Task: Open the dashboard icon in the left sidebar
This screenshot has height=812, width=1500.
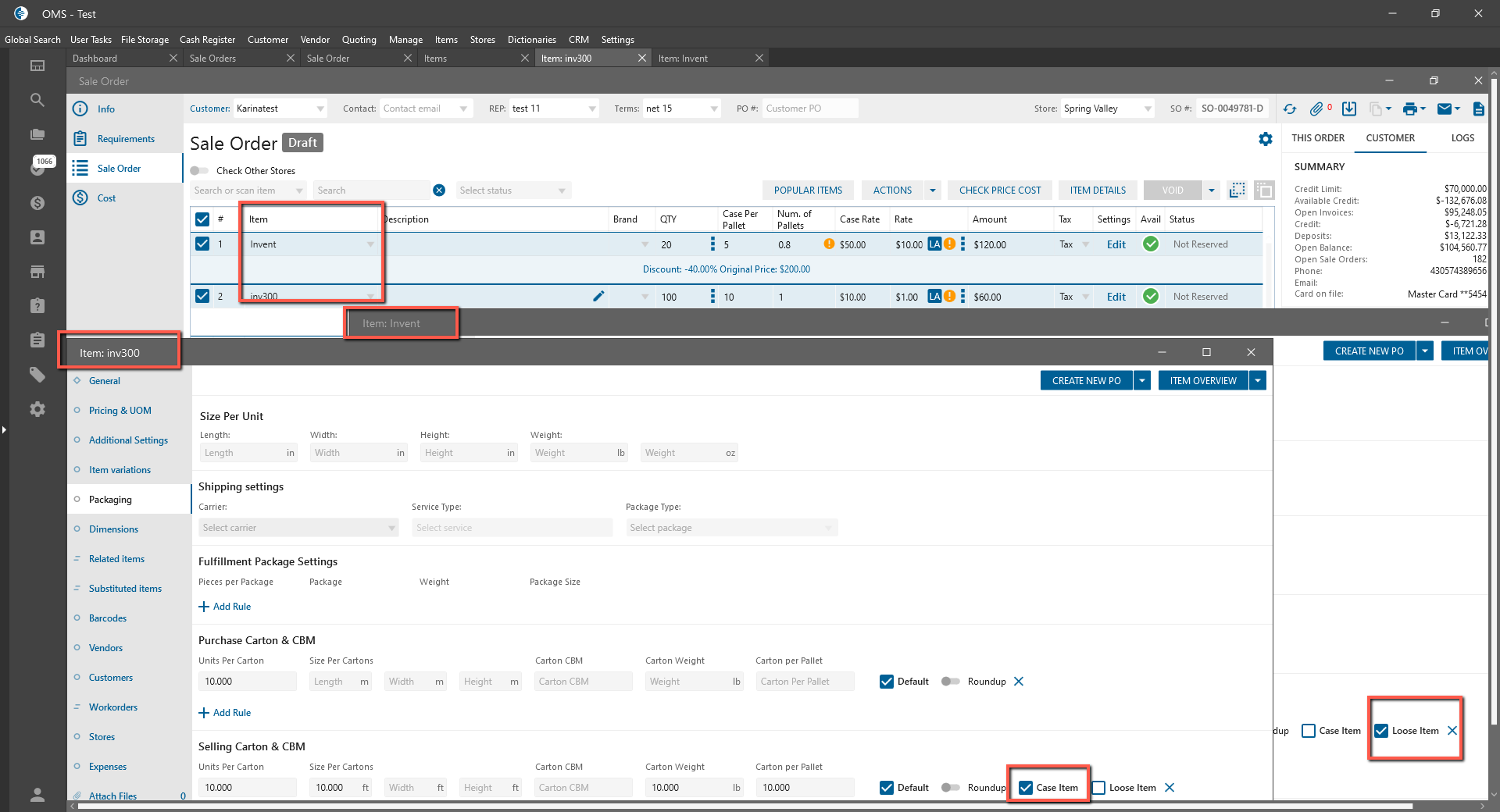Action: point(37,66)
